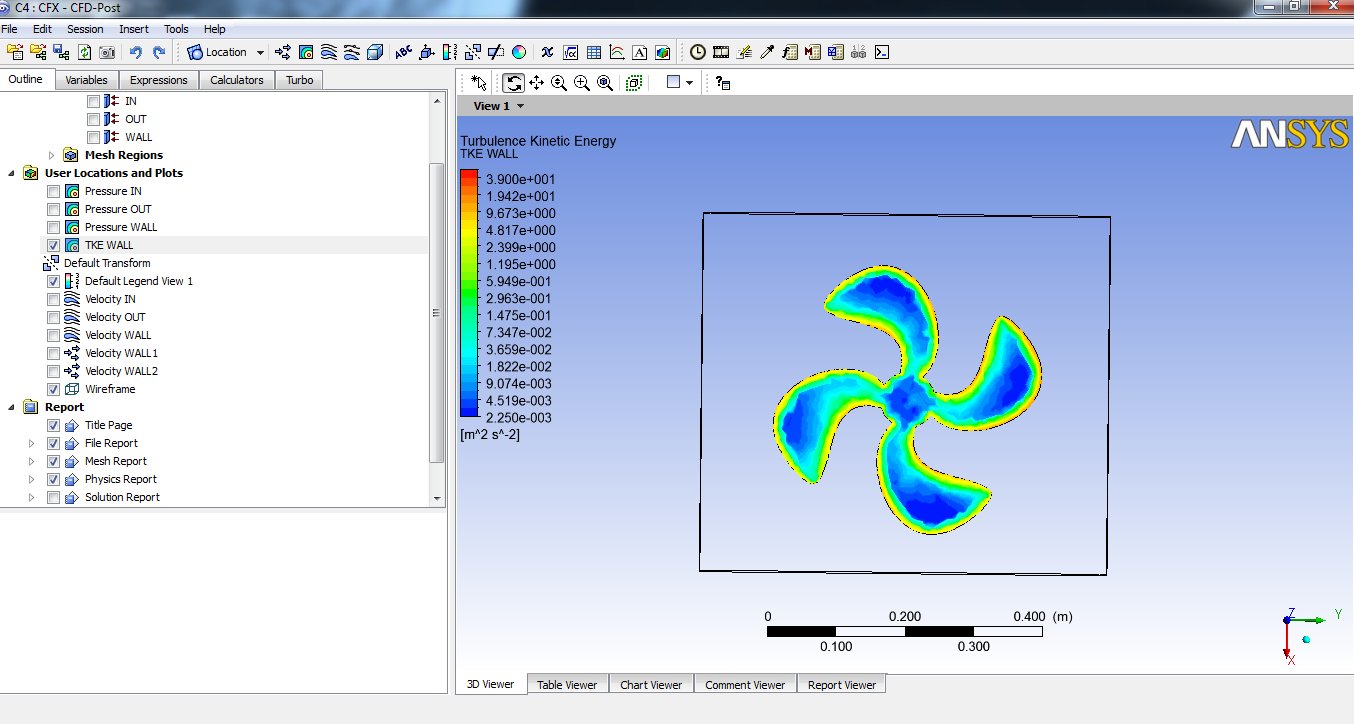Screen dimensions: 1354x724
Task: Check the Velocity IN streamline checkbox
Action: [x=54, y=299]
